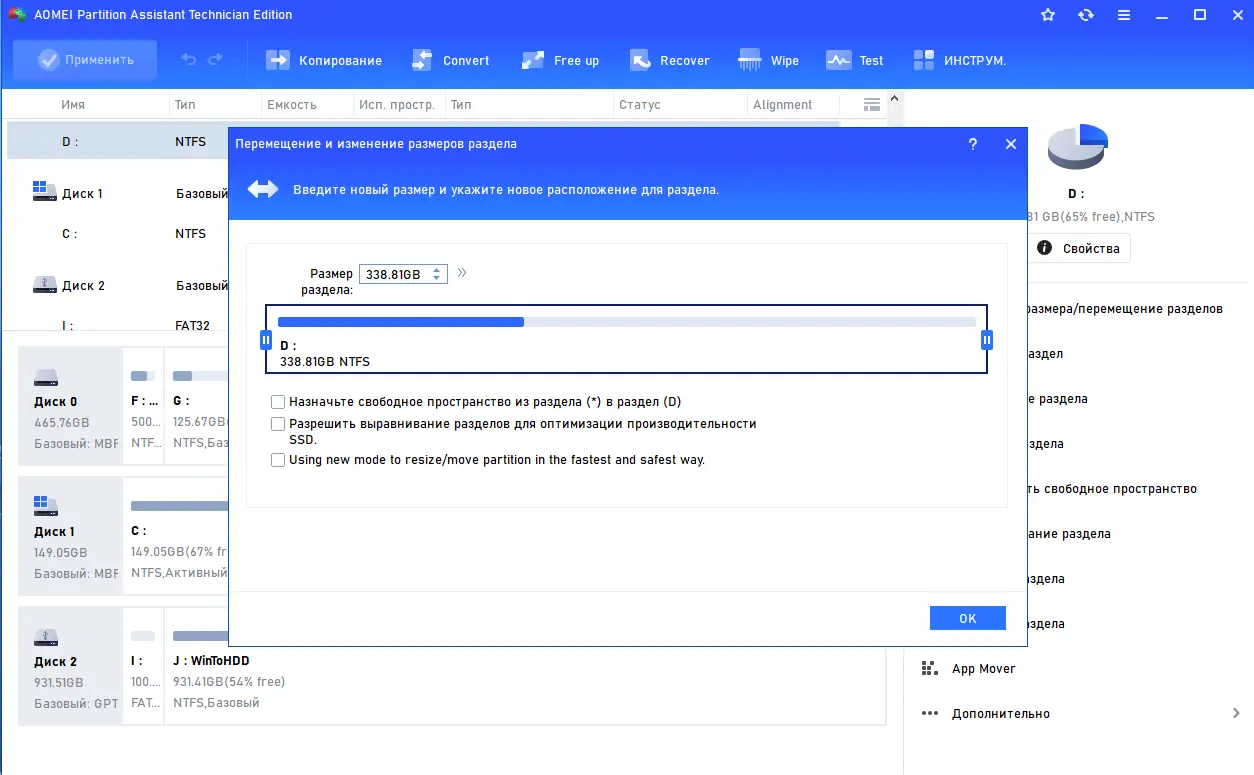Image resolution: width=1254 pixels, height=775 pixels.
Task: Expand advanced size options double chevron
Action: [462, 273]
